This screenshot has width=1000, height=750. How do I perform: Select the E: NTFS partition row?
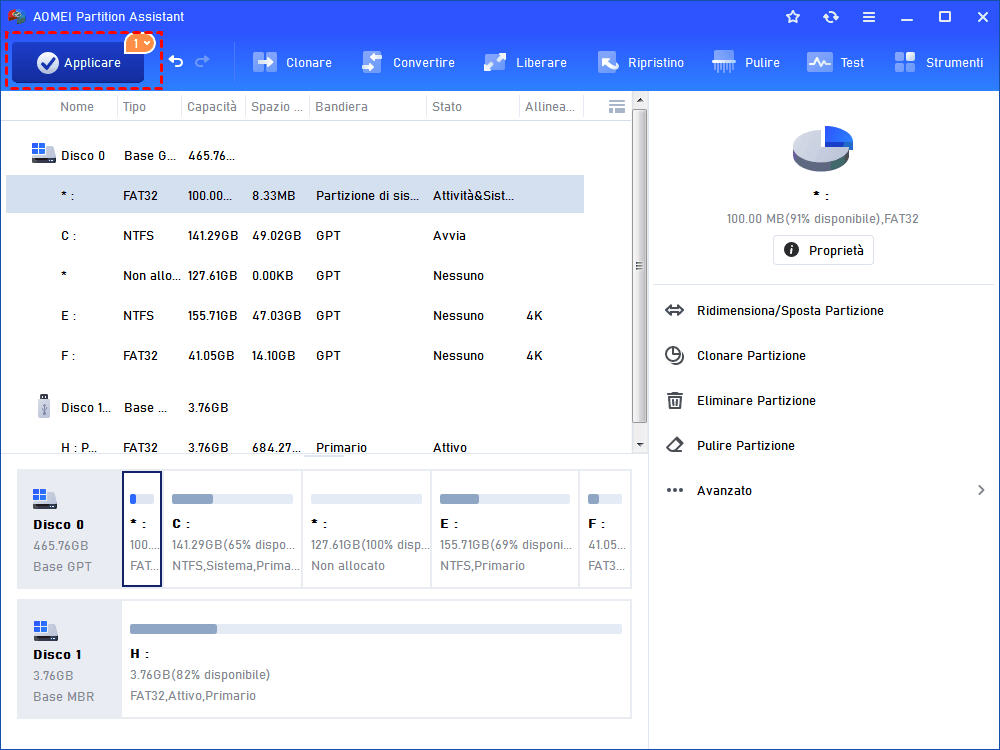pos(295,316)
